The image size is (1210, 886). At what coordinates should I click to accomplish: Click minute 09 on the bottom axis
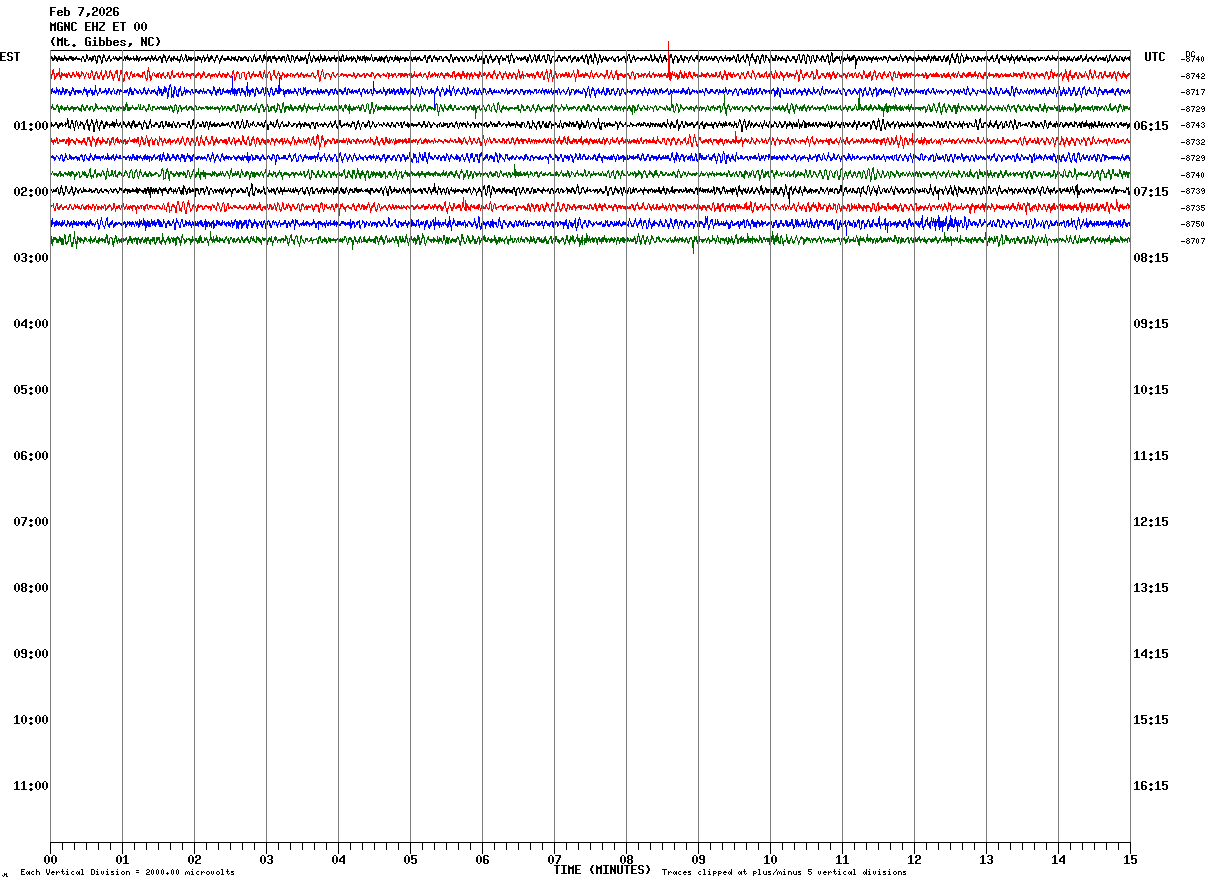pos(698,860)
